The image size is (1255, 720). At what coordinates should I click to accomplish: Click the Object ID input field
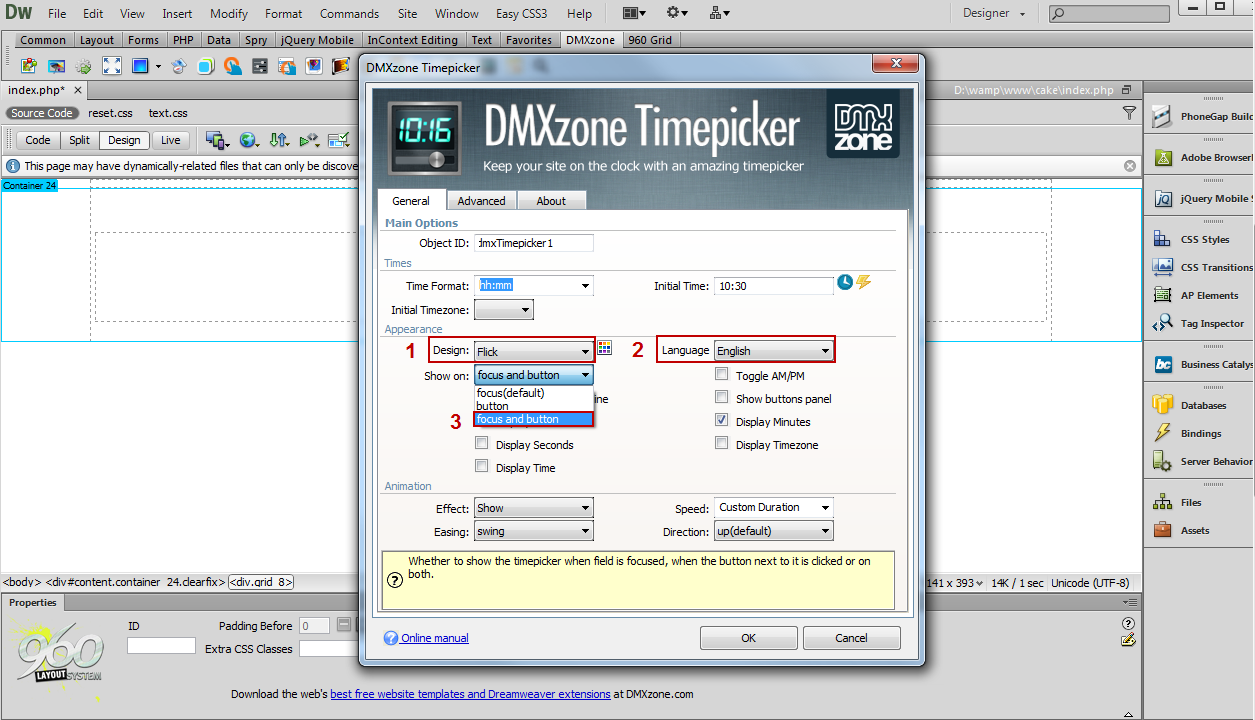tap(534, 243)
